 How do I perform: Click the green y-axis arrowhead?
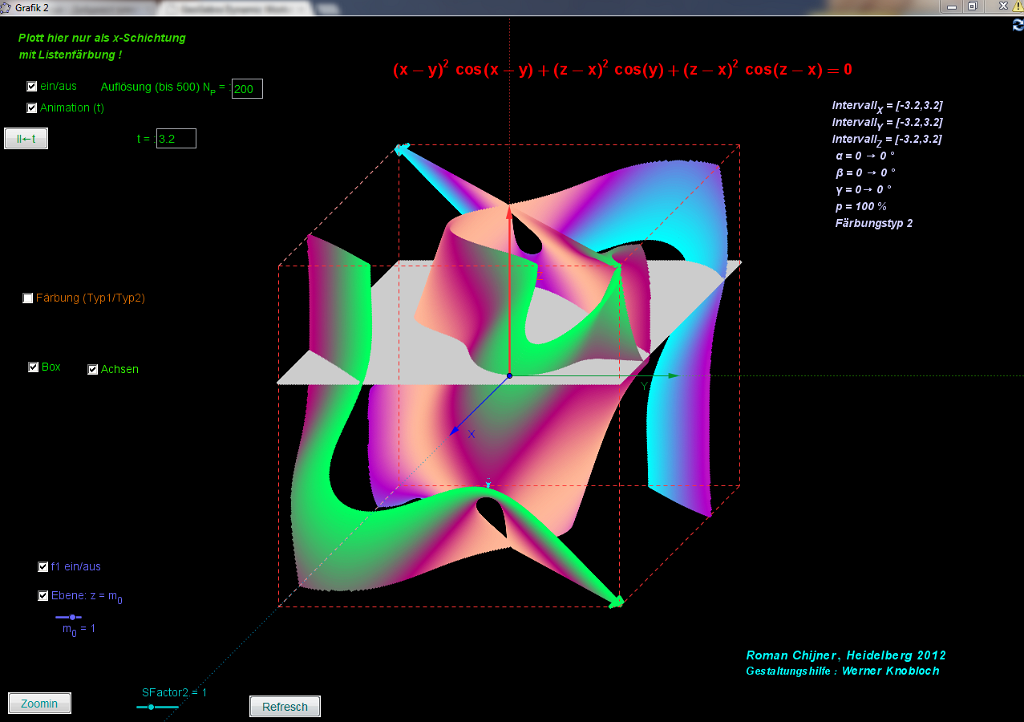pos(673,376)
